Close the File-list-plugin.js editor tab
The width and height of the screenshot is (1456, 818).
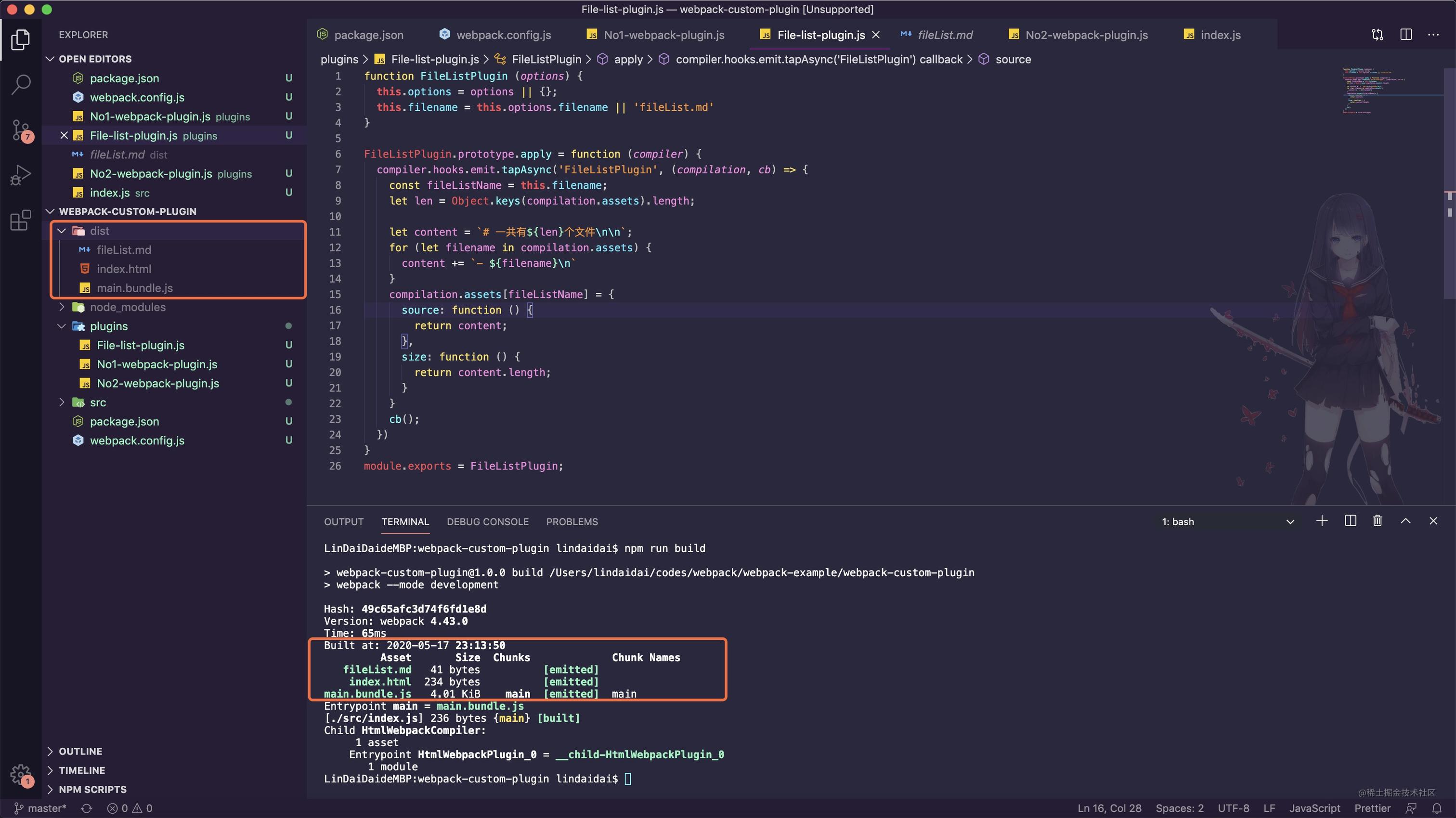pyautogui.click(x=876, y=35)
